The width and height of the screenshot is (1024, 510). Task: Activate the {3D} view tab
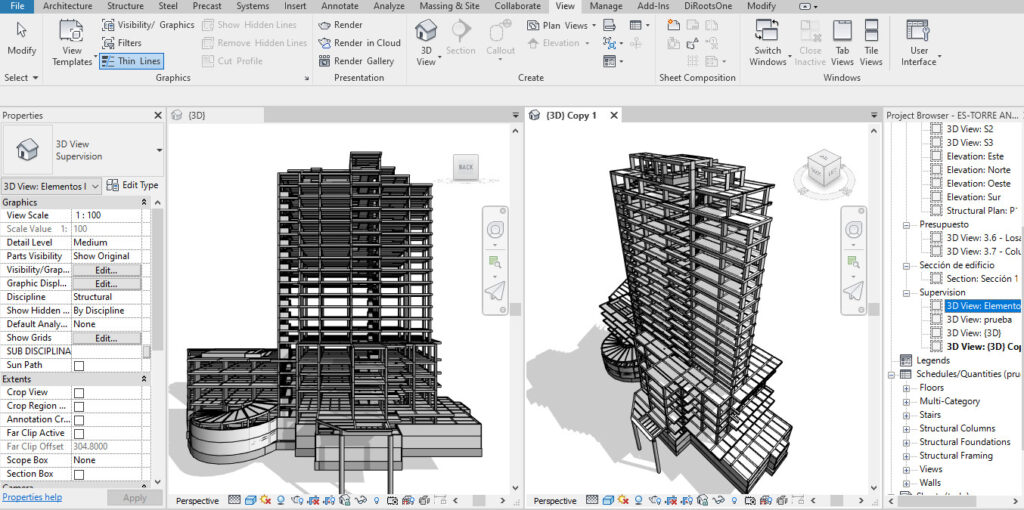pyautogui.click(x=196, y=116)
